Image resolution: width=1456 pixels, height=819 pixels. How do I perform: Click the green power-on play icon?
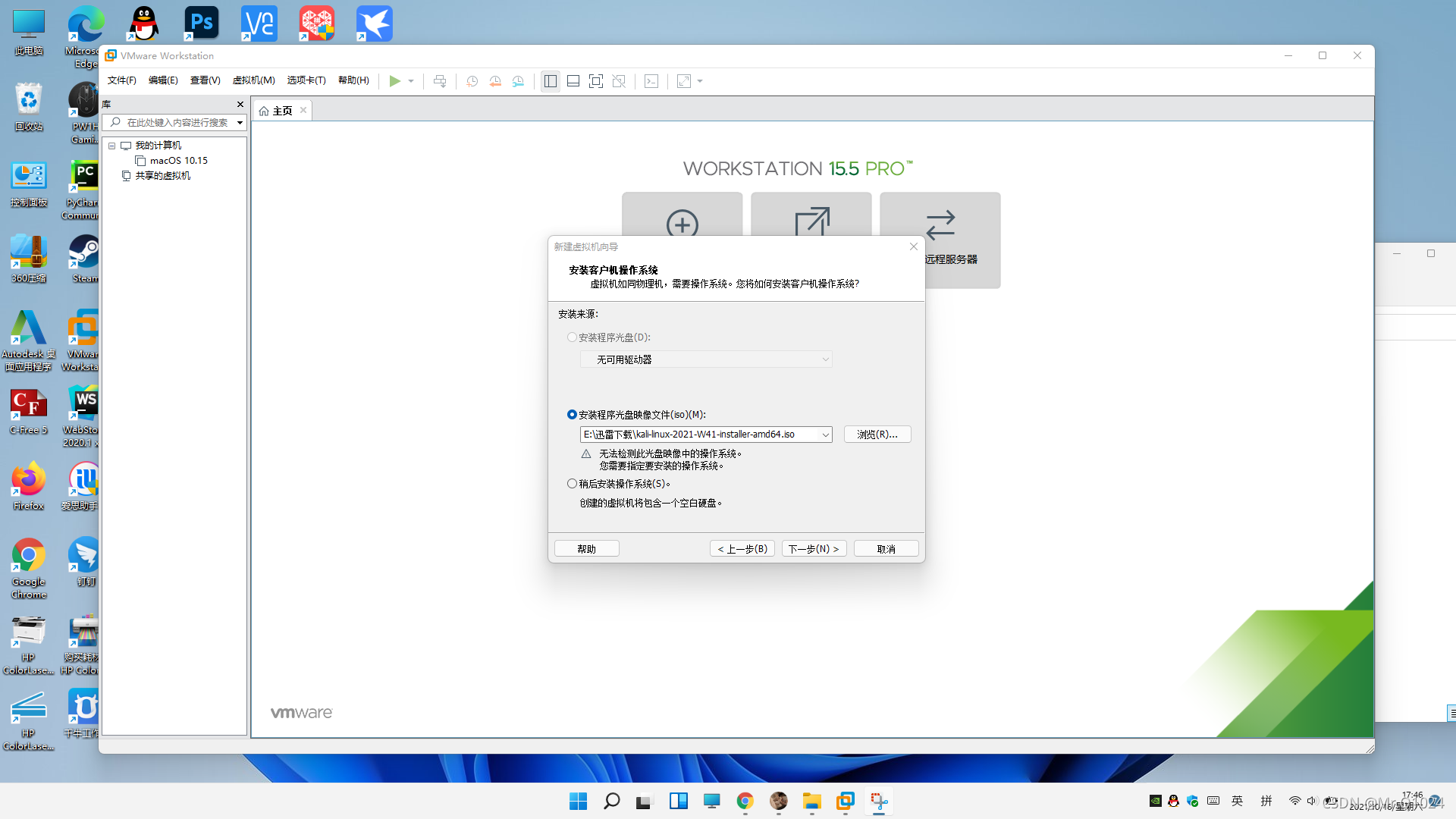point(394,81)
